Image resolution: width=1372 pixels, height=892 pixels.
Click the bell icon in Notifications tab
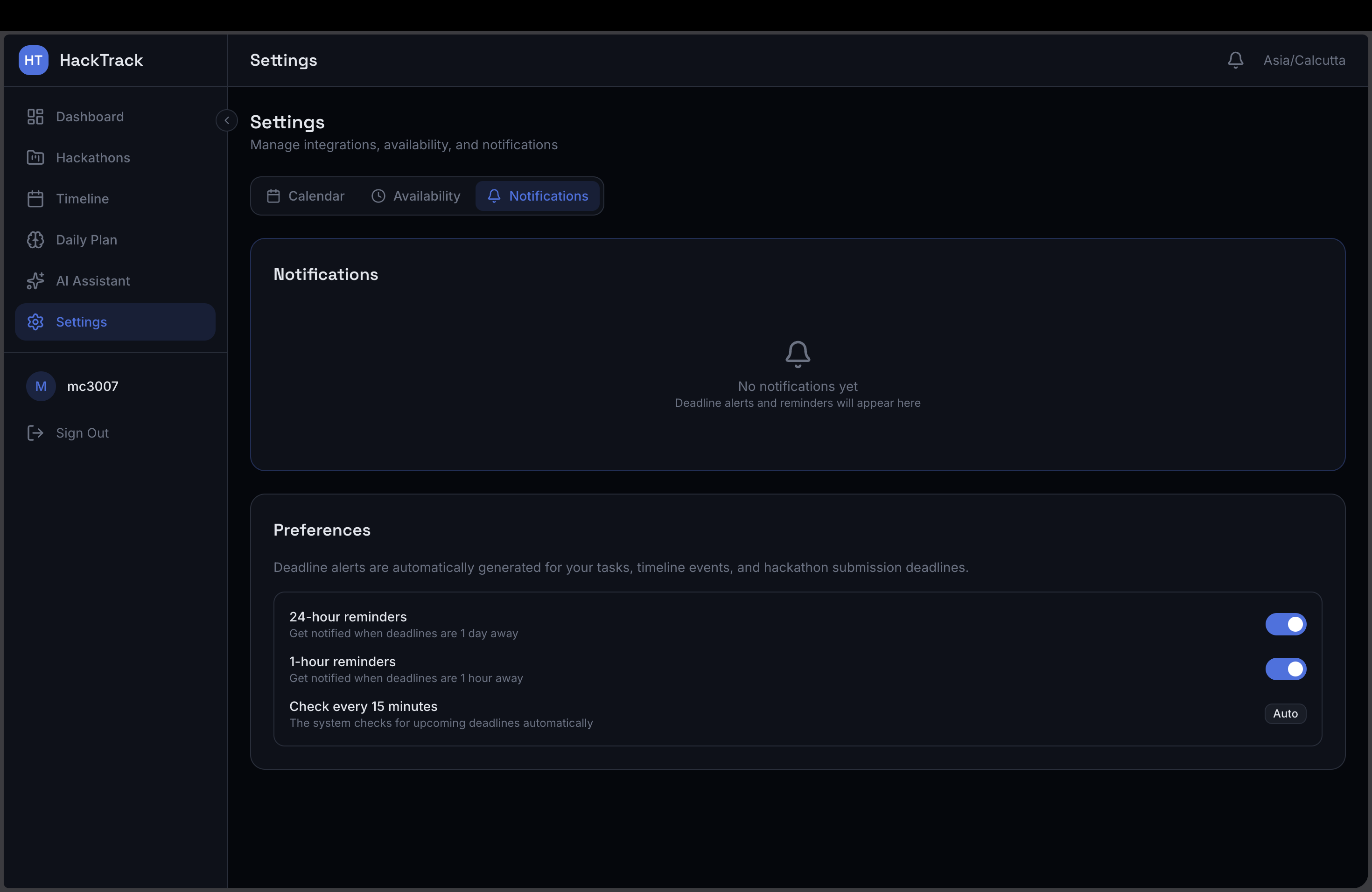click(x=494, y=196)
